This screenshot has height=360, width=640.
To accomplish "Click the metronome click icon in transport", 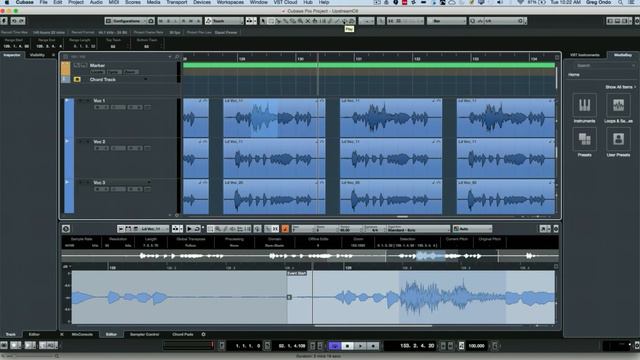I will (461, 346).
